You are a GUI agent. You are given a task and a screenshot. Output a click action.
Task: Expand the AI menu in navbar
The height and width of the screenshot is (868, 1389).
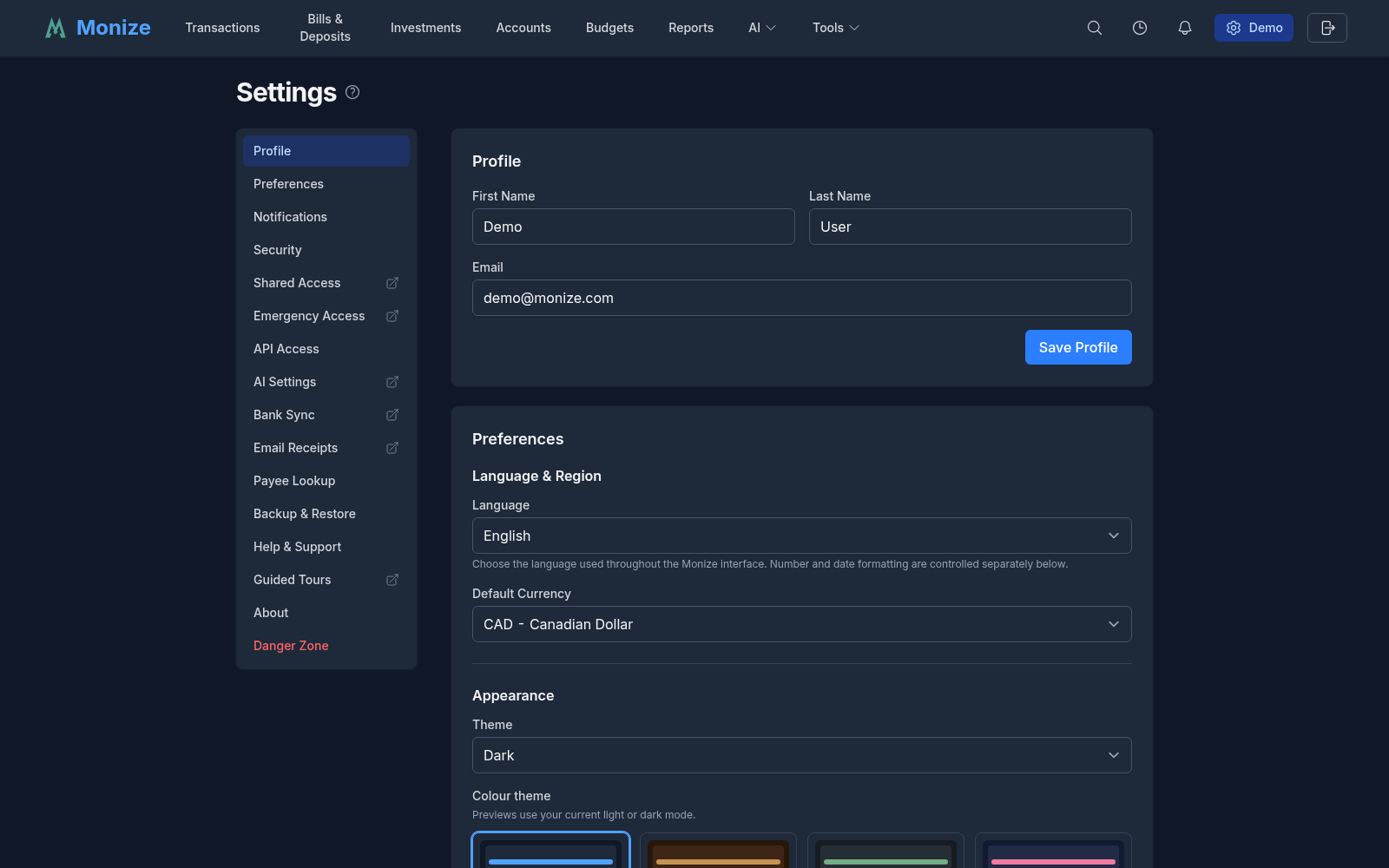[x=762, y=28]
